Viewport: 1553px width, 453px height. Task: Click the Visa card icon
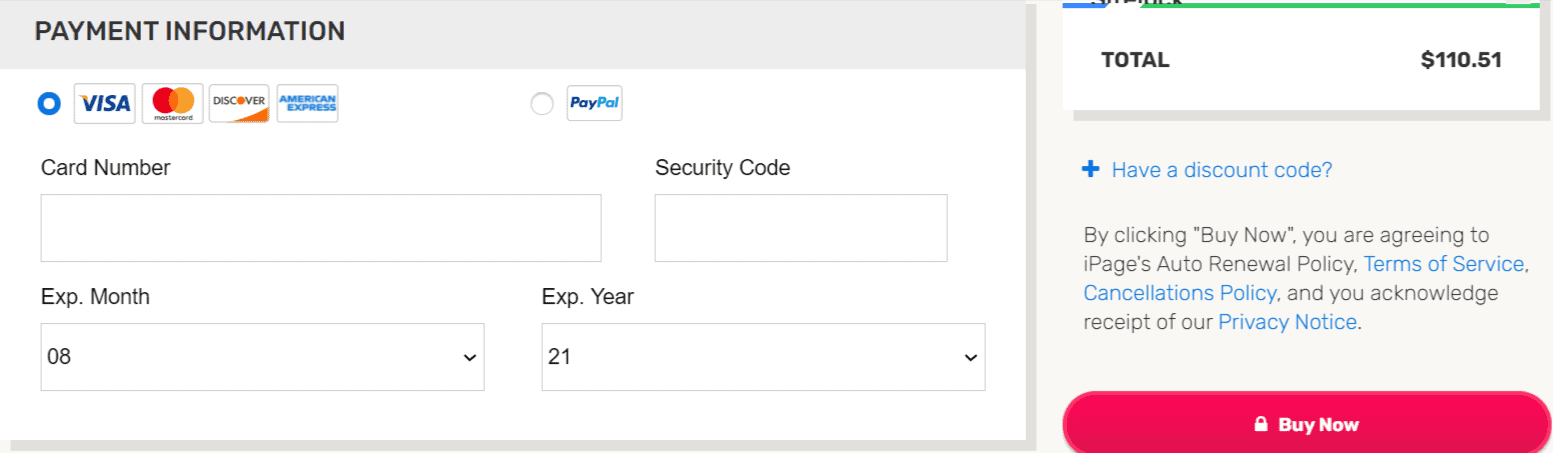click(x=104, y=103)
